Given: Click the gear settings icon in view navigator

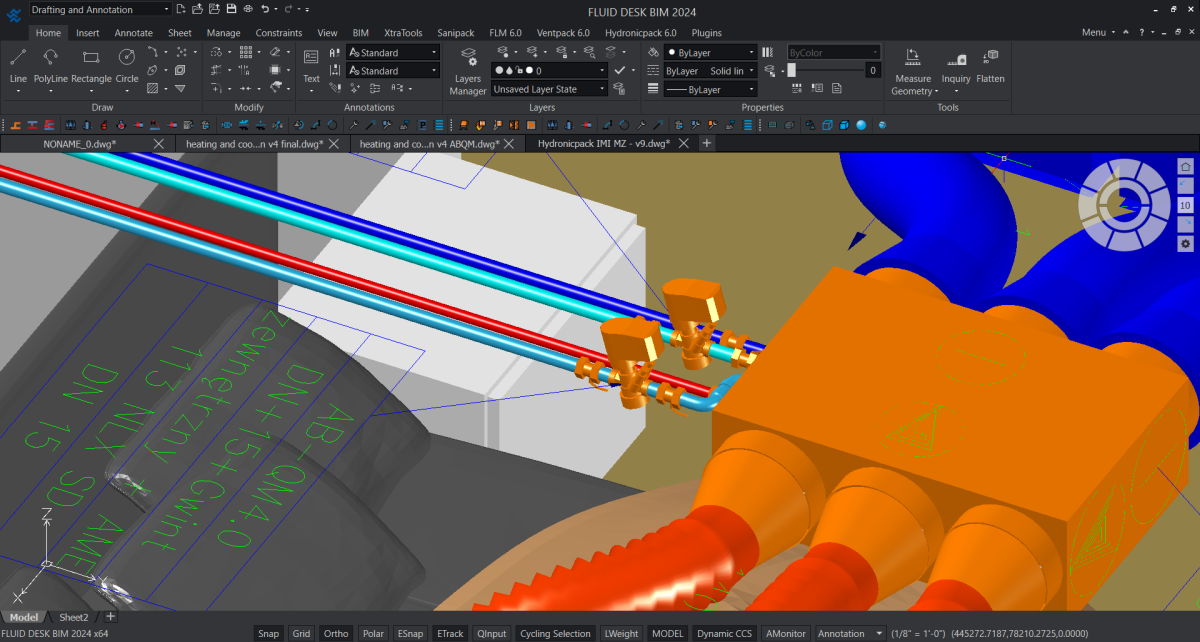Looking at the screenshot, I should (1185, 244).
